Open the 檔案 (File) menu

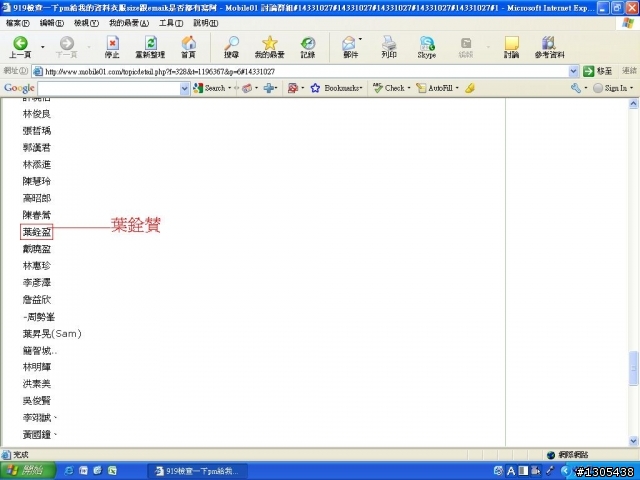coord(18,23)
